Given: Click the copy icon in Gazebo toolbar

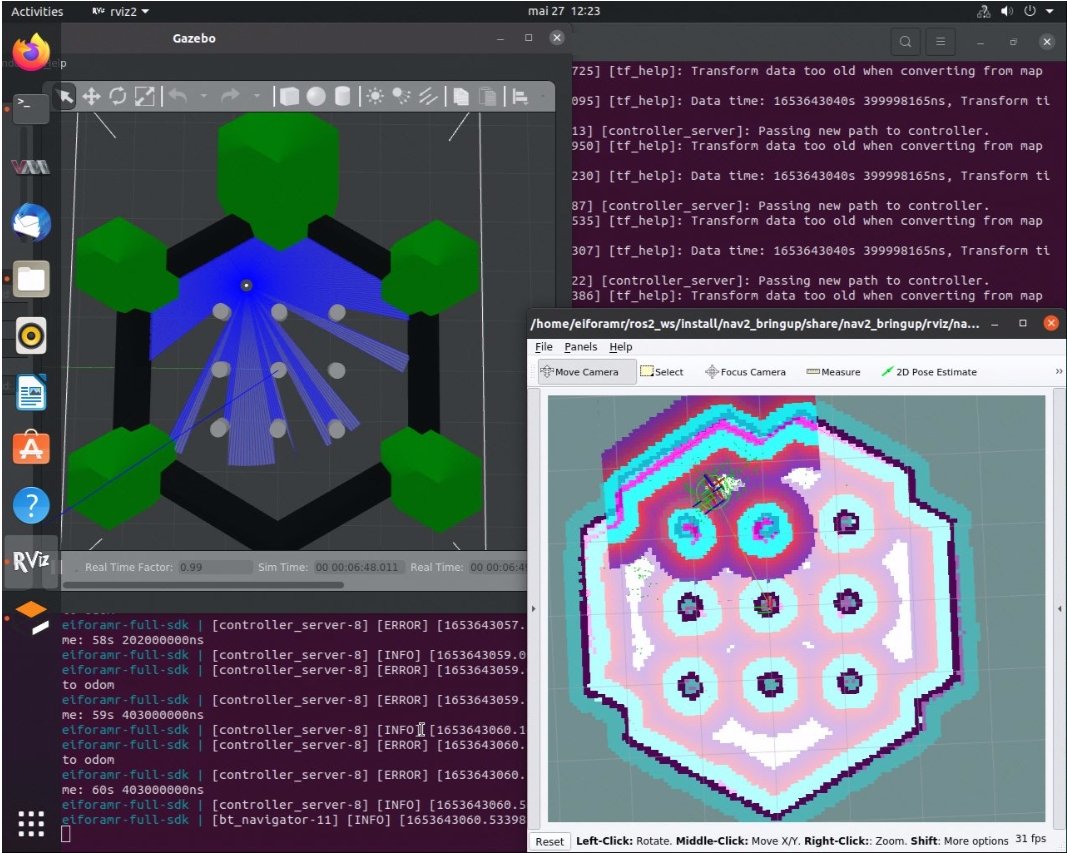Looking at the screenshot, I should point(460,96).
